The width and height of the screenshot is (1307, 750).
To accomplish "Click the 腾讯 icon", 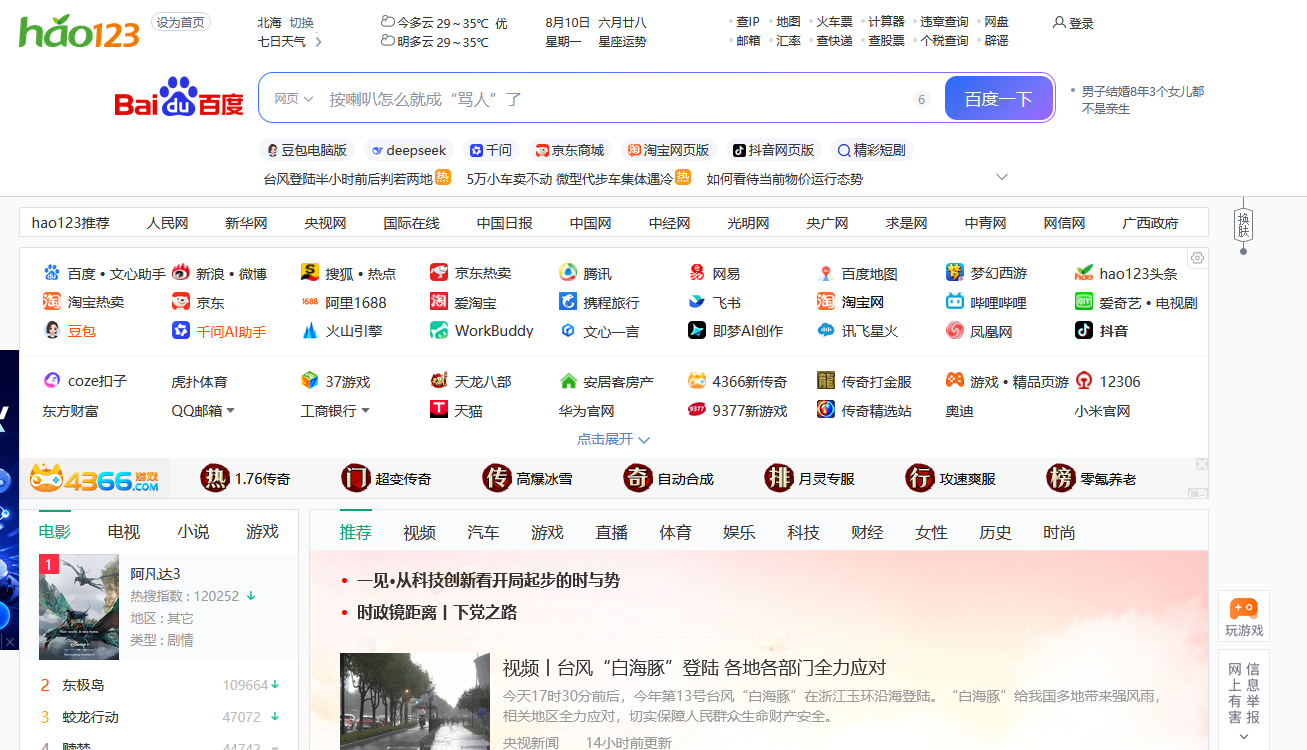I will [568, 273].
